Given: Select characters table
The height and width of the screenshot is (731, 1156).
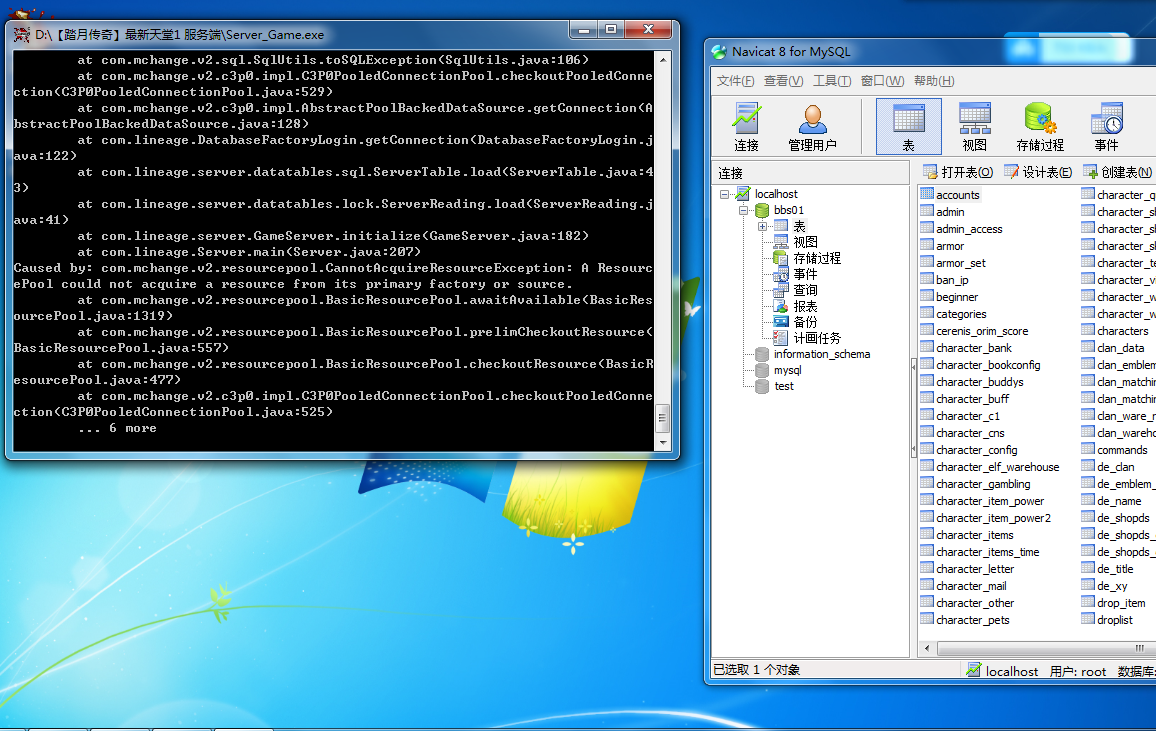Looking at the screenshot, I should [x=1122, y=331].
